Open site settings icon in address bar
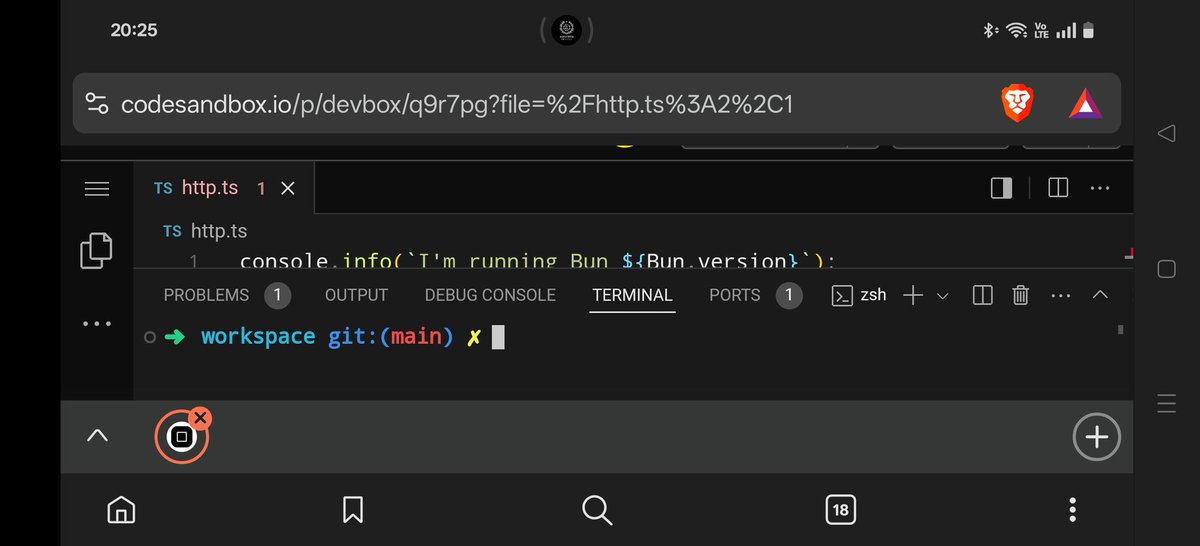The height and width of the screenshot is (546, 1200). tap(96, 104)
